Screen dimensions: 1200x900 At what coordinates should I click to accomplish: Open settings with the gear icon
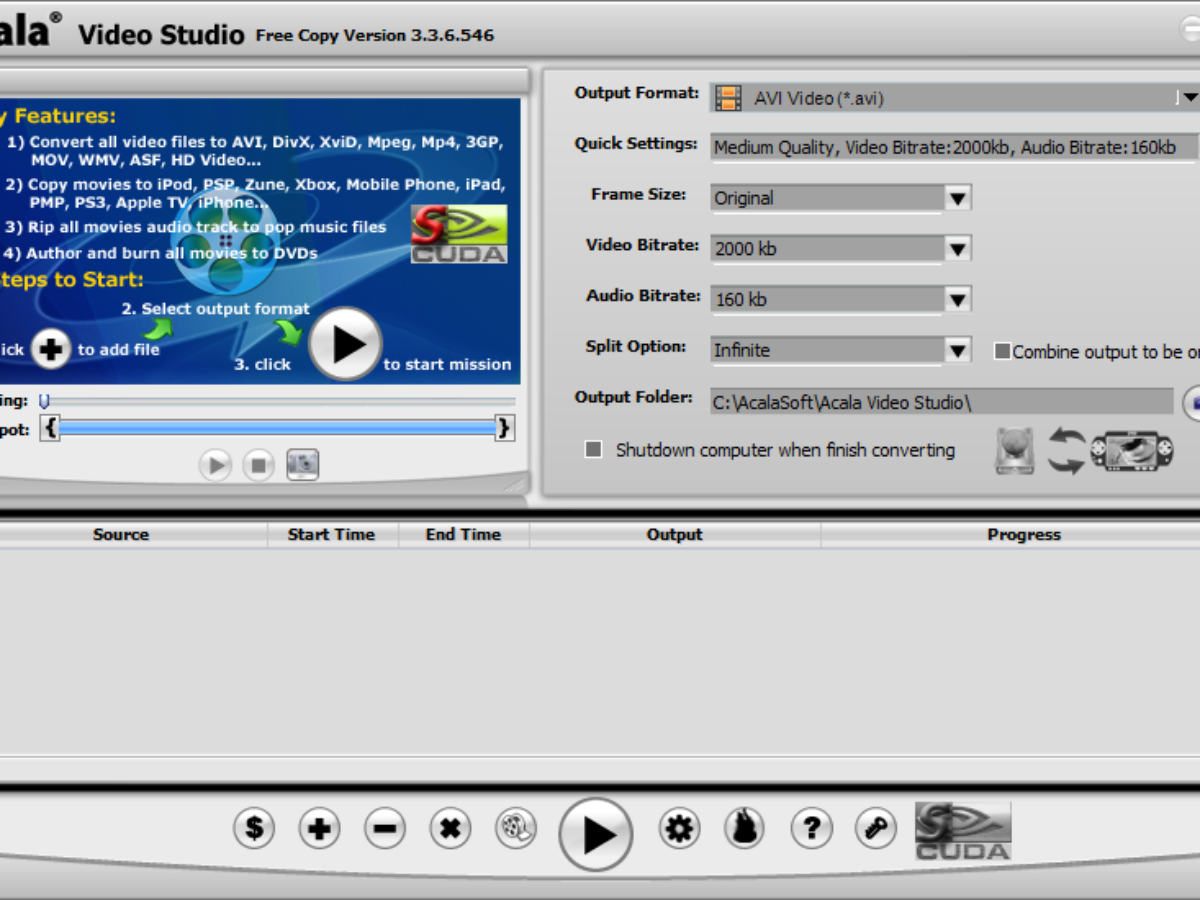(679, 829)
